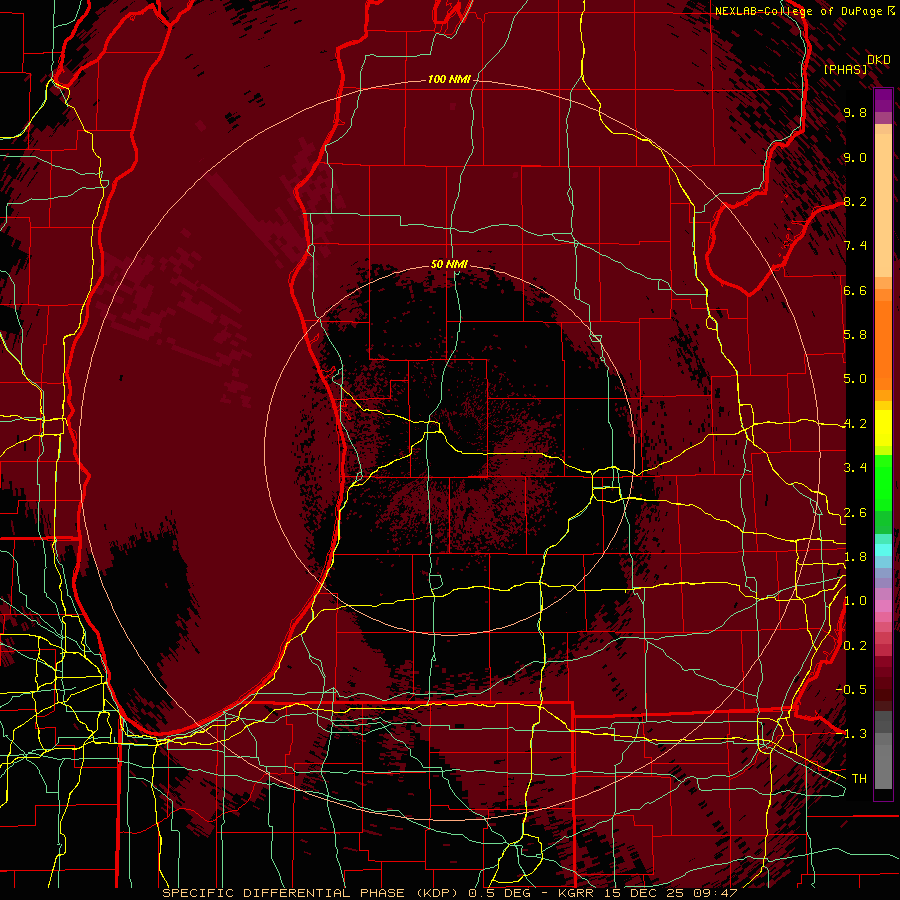Select the cyan swatch on the color bar
Screen dimensions: 900x900
tap(883, 550)
